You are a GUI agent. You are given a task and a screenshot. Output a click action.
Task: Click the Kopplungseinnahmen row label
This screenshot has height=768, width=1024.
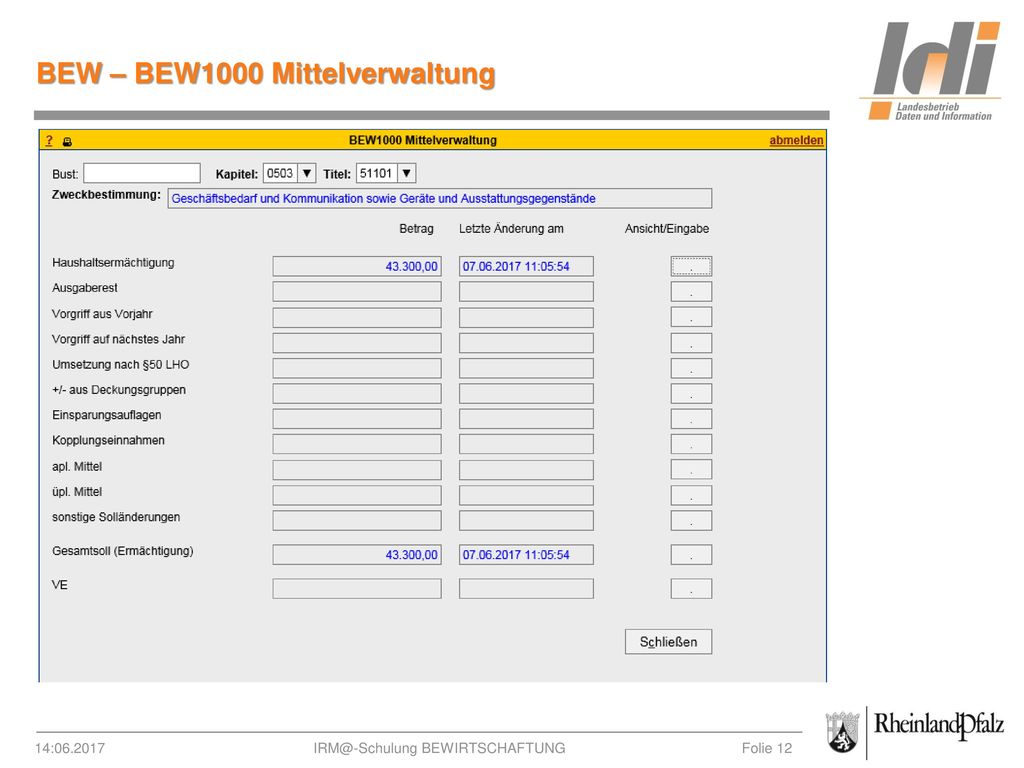click(x=108, y=440)
